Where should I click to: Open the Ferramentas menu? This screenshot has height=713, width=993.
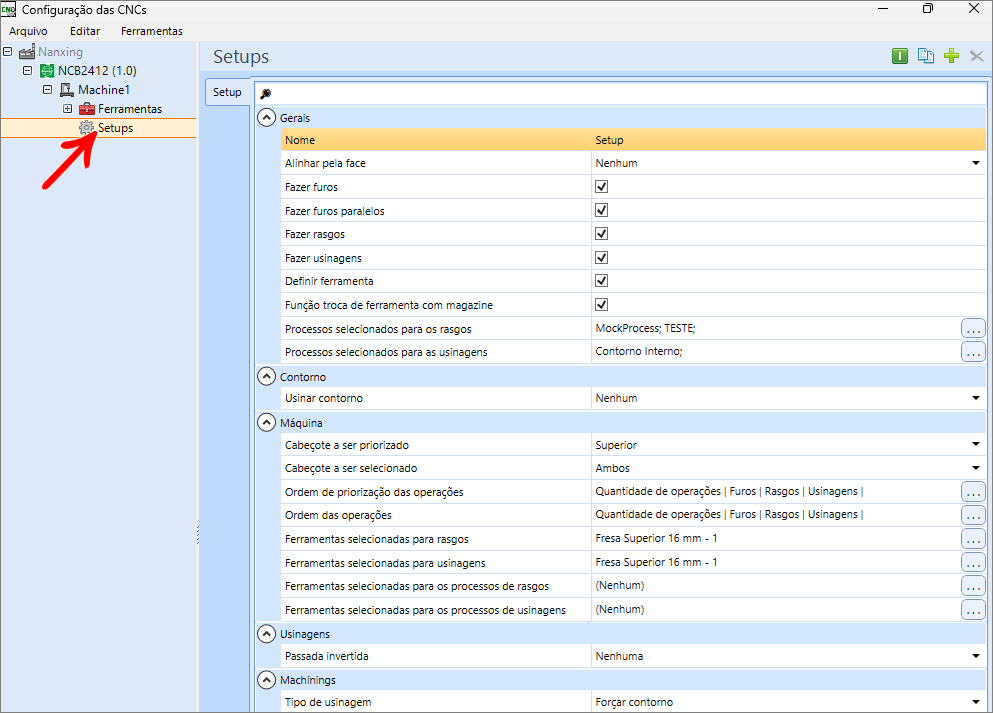[x=152, y=31]
